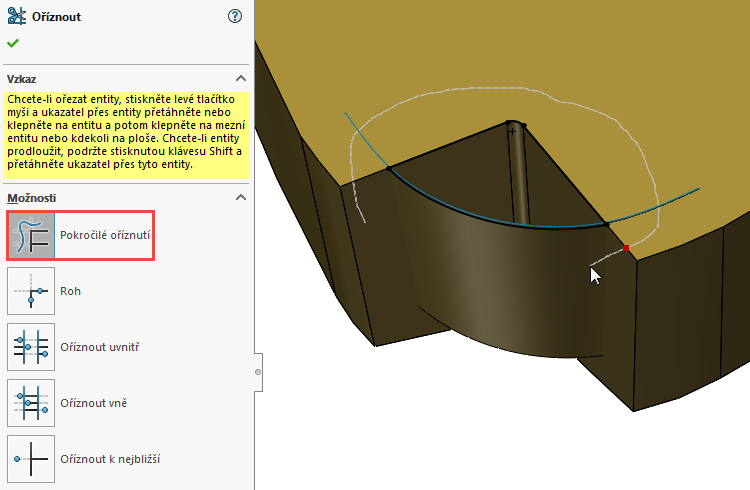Confirm trim with the green checkmark
Image resolution: width=750 pixels, height=490 pixels.
13,43
